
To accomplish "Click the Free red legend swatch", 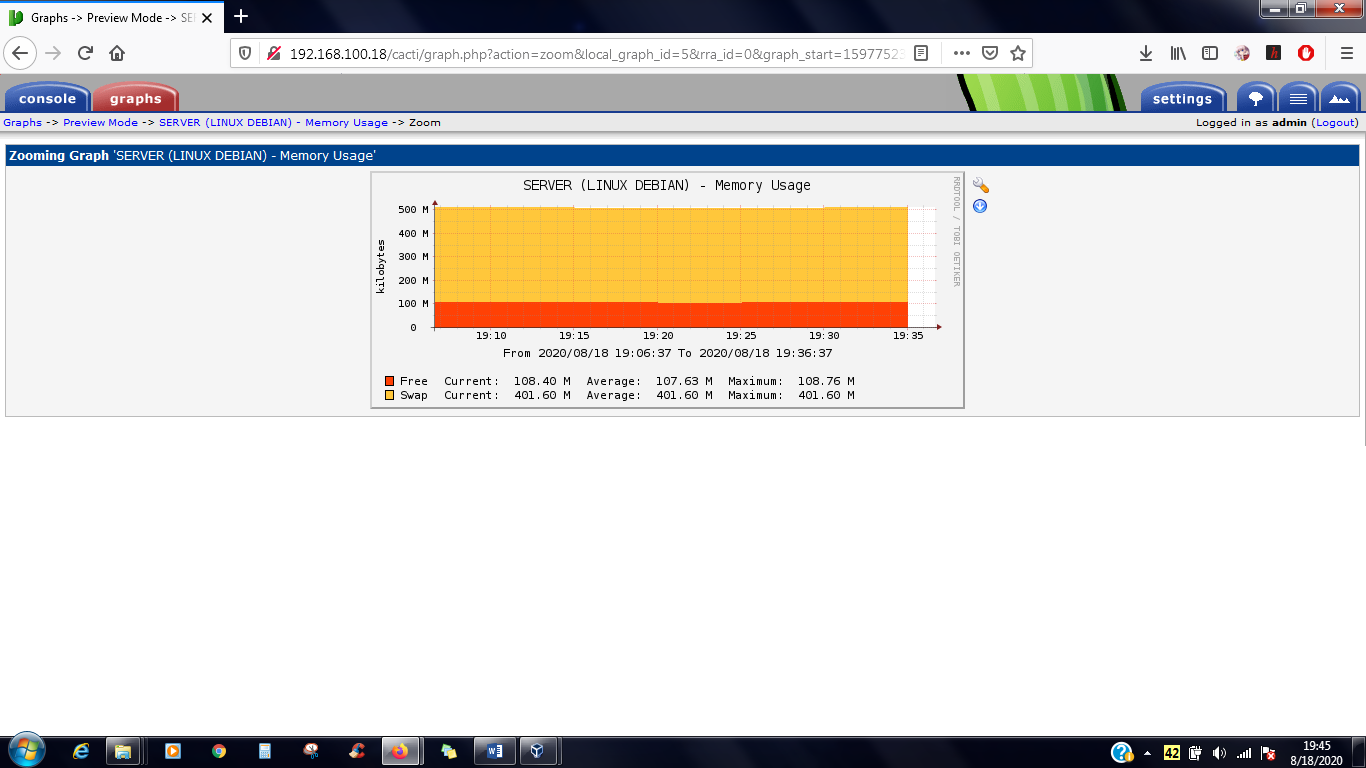I will pos(390,381).
